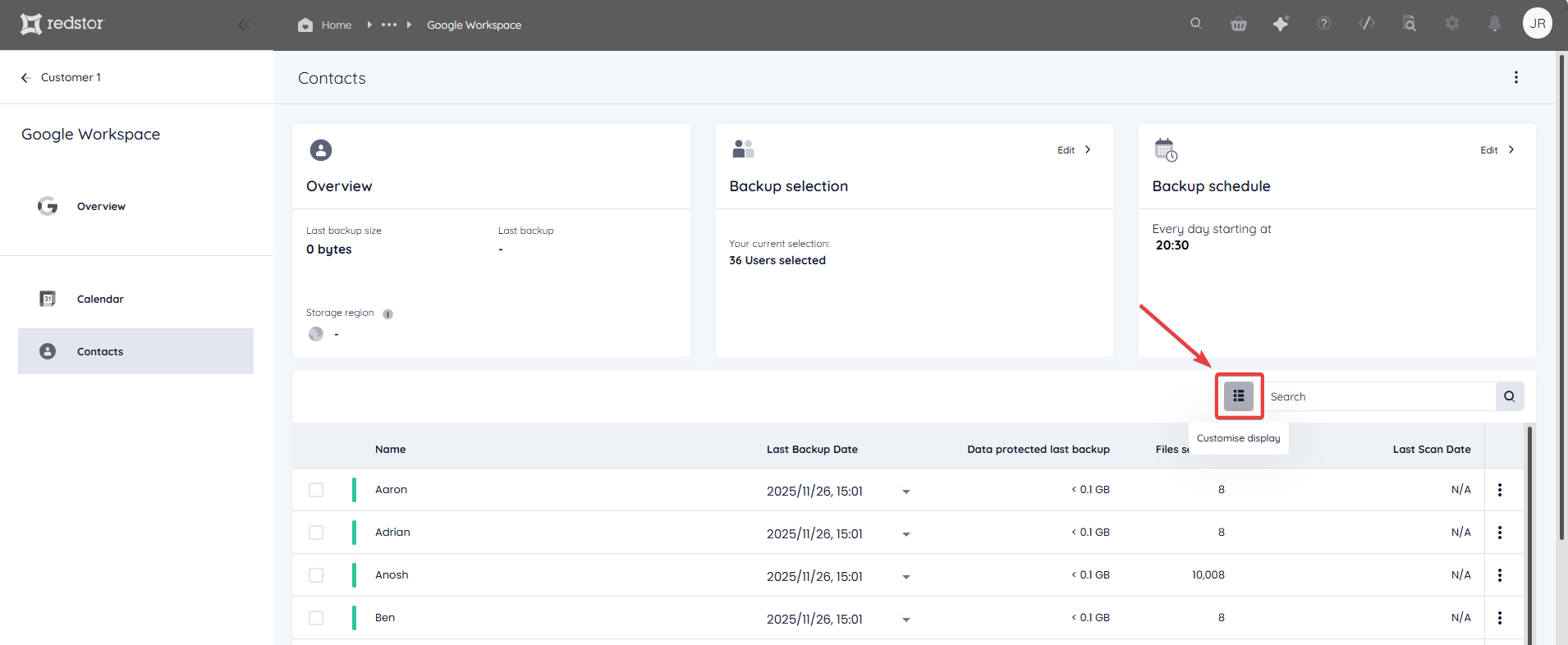
Task: Click the Backup selection users icon
Action: pos(743,149)
